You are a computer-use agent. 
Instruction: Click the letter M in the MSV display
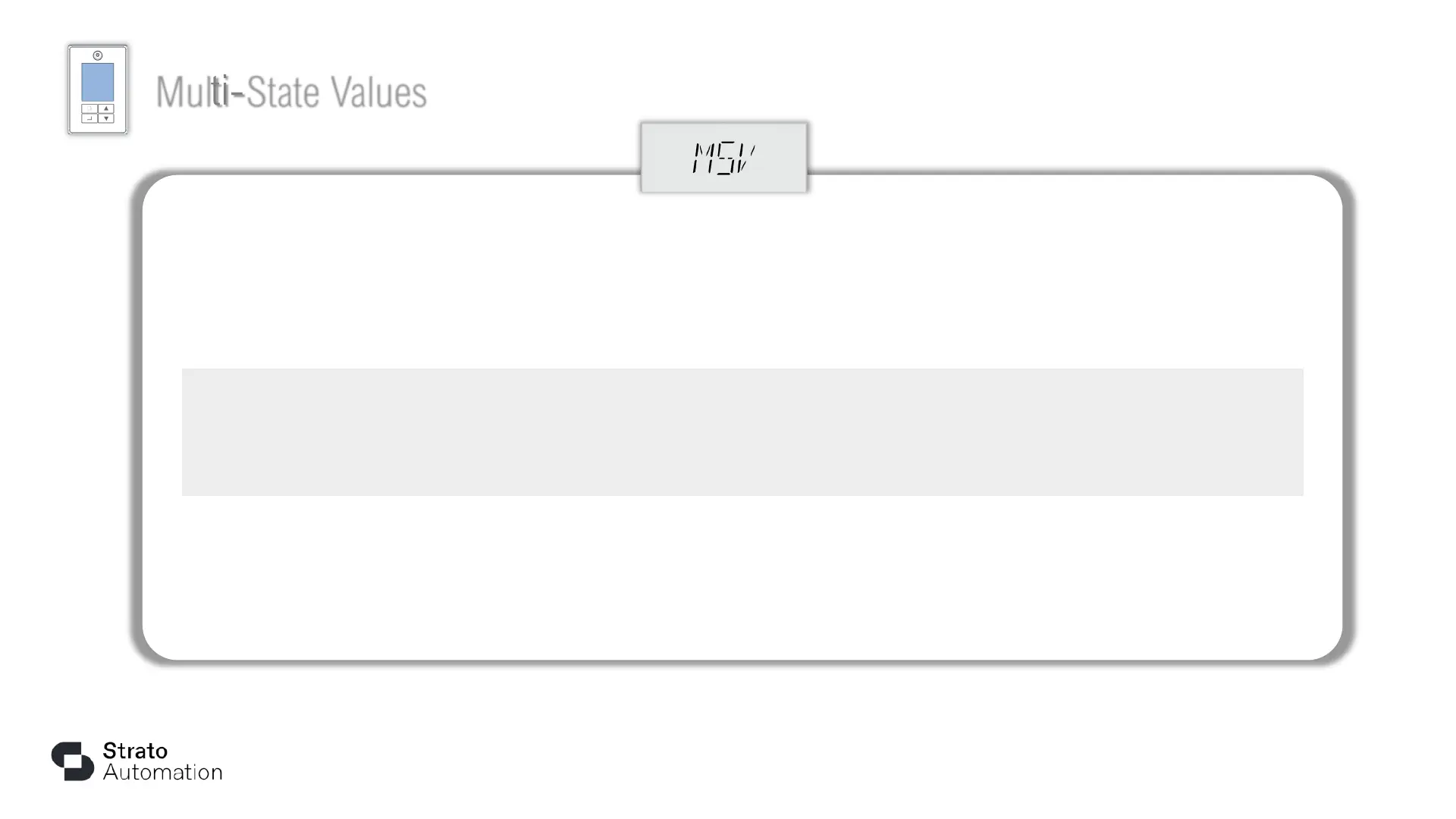[704, 158]
